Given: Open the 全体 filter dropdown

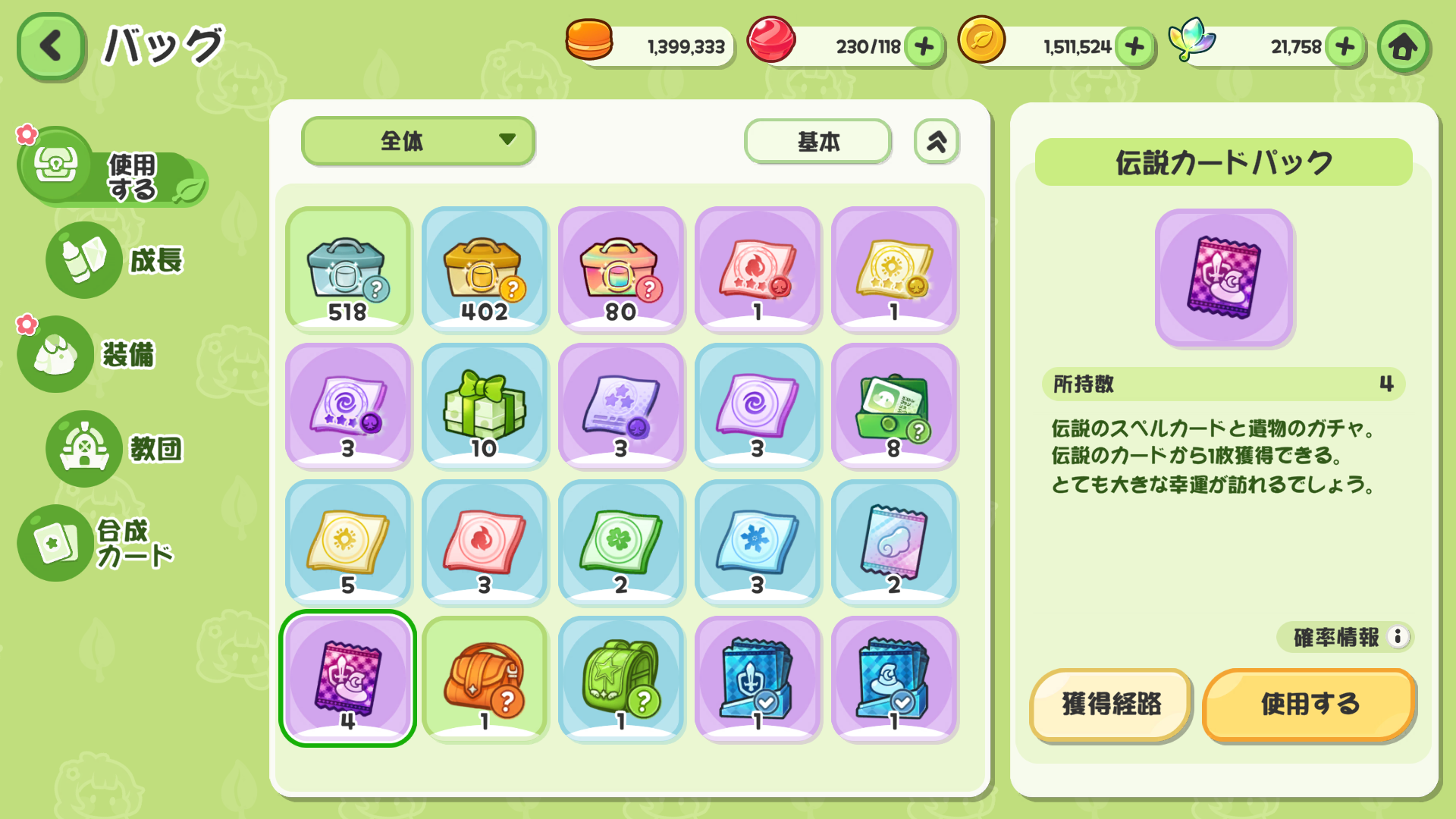Looking at the screenshot, I should (419, 140).
